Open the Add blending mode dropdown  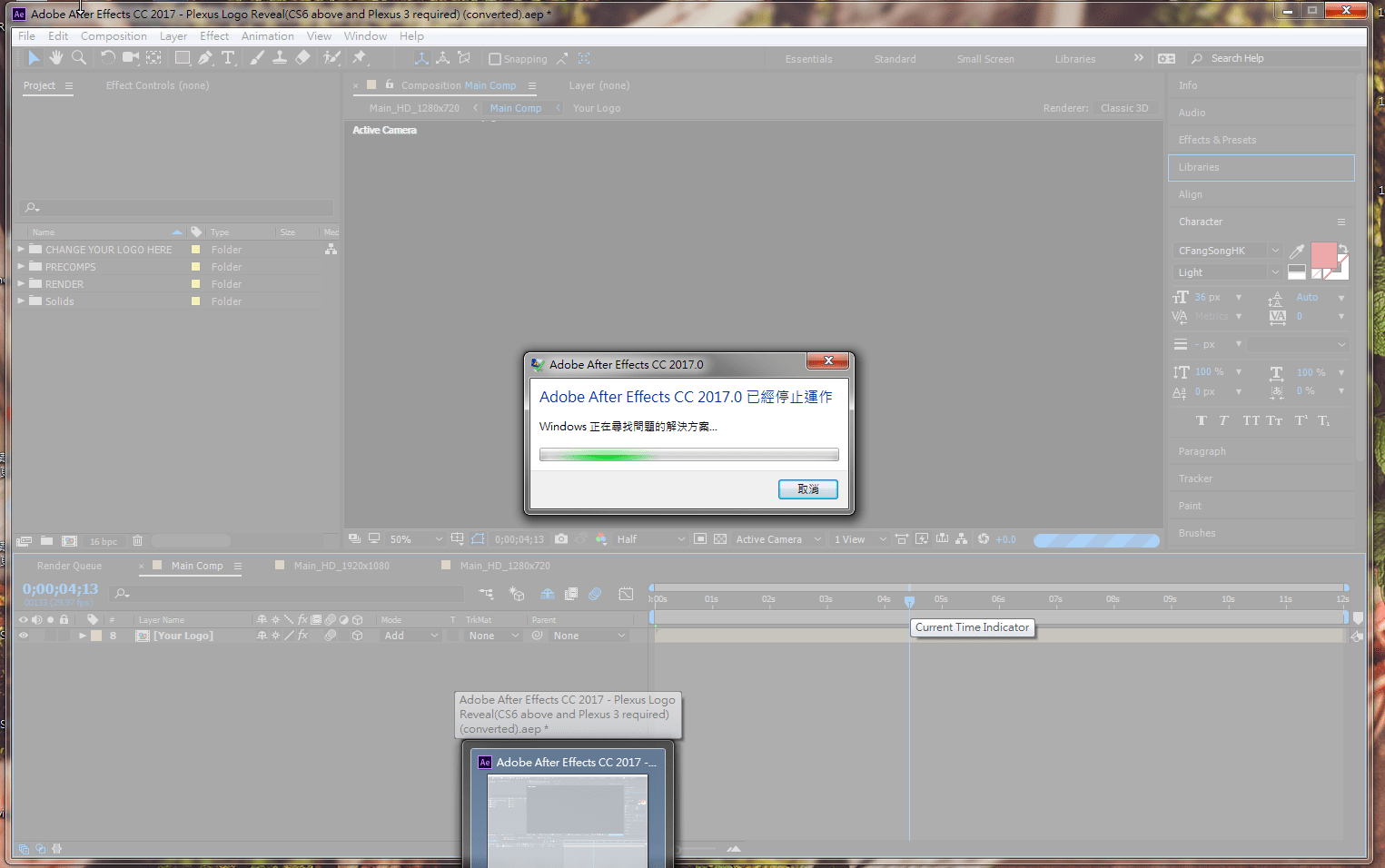pos(411,636)
